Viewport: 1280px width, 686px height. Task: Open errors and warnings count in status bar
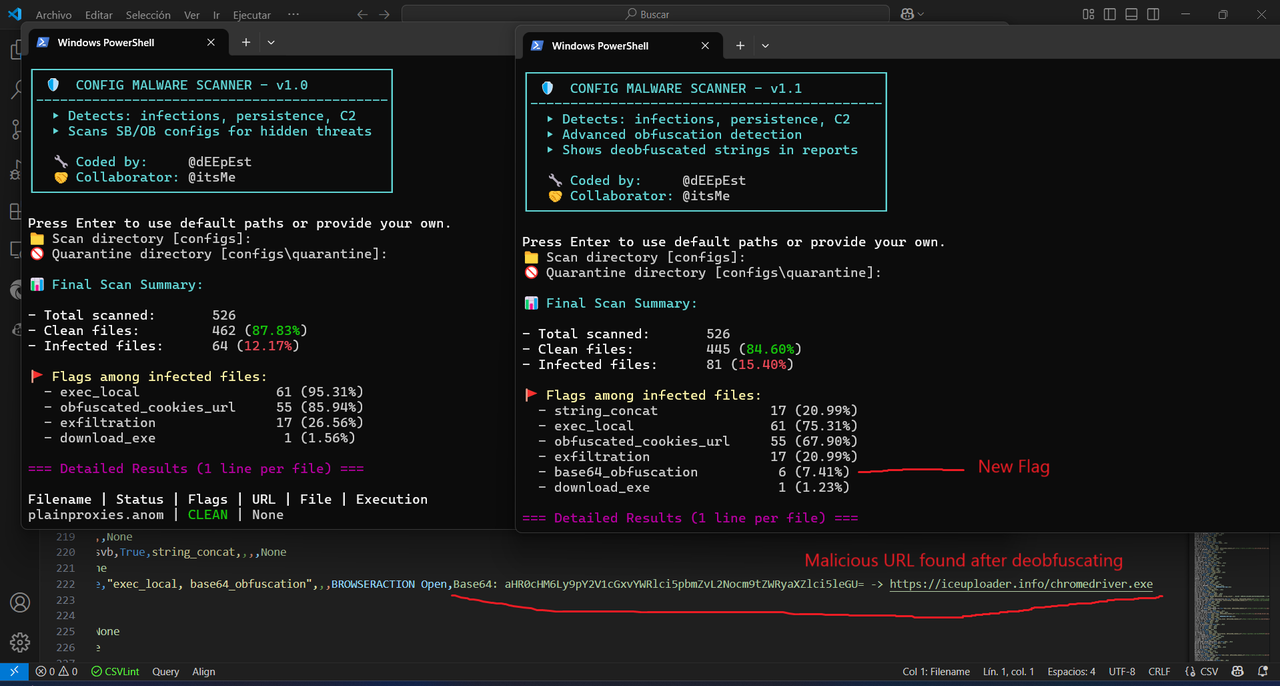[56, 672]
